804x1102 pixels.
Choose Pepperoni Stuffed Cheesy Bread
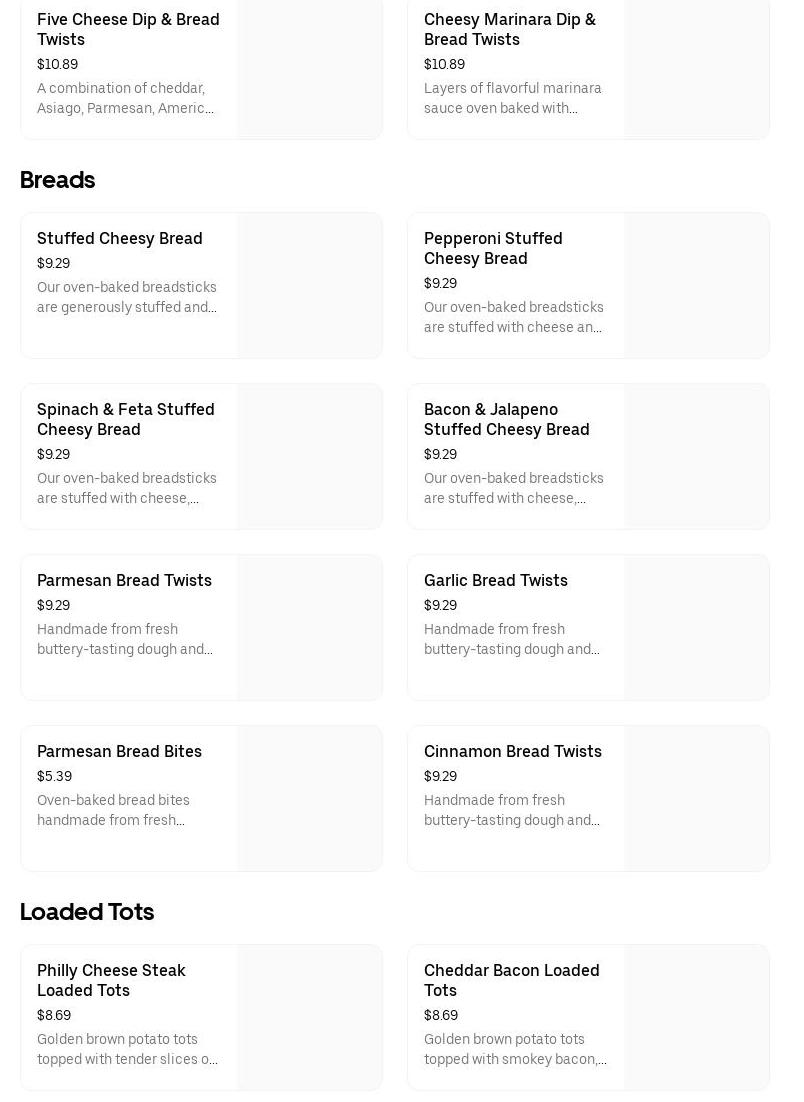[x=493, y=248]
